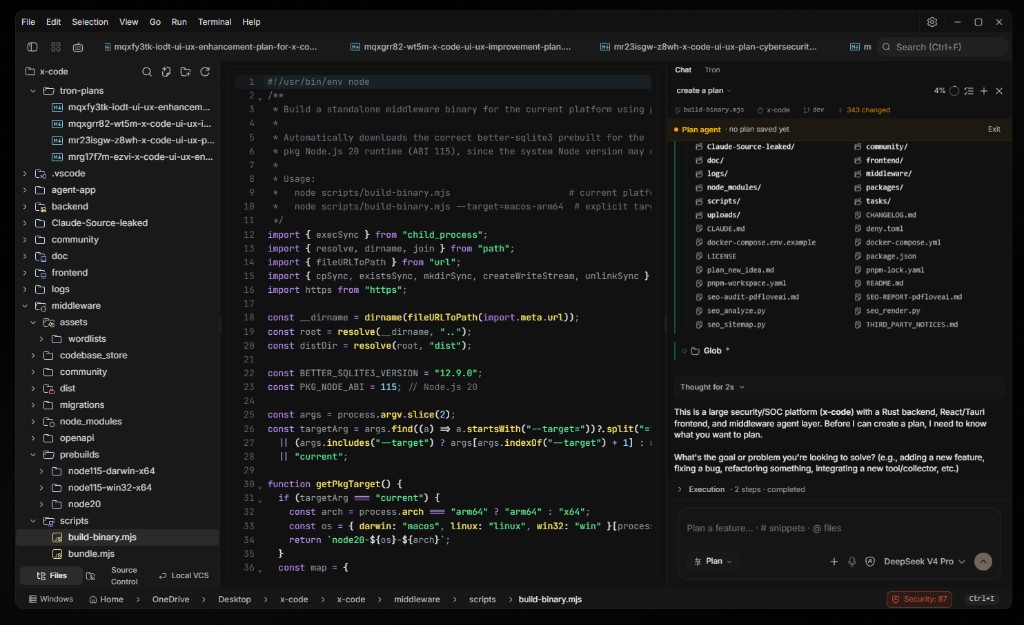Image resolution: width=1024 pixels, height=625 pixels.
Task: Send message with round arrow button
Action: (x=983, y=562)
